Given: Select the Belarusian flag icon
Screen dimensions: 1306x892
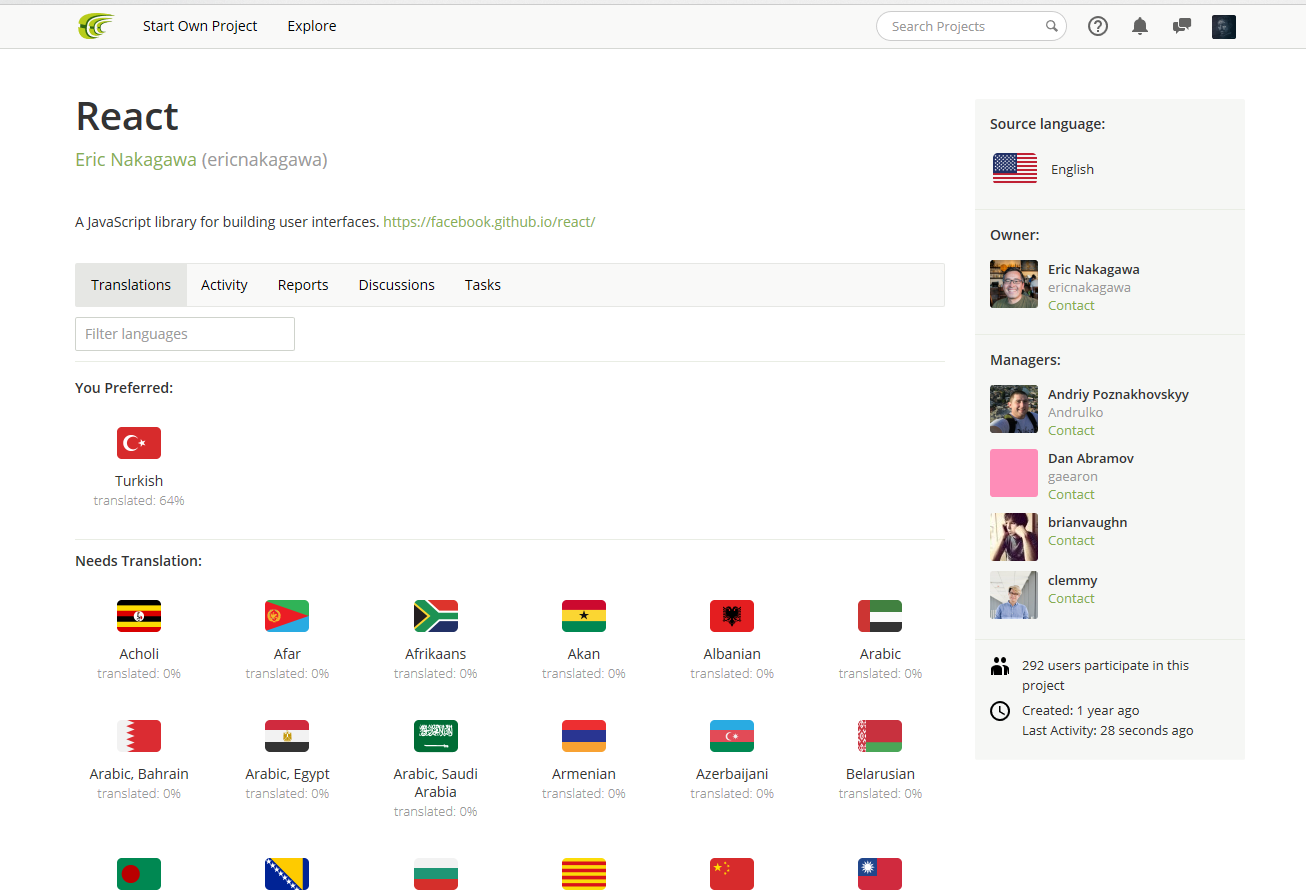Looking at the screenshot, I should [880, 736].
